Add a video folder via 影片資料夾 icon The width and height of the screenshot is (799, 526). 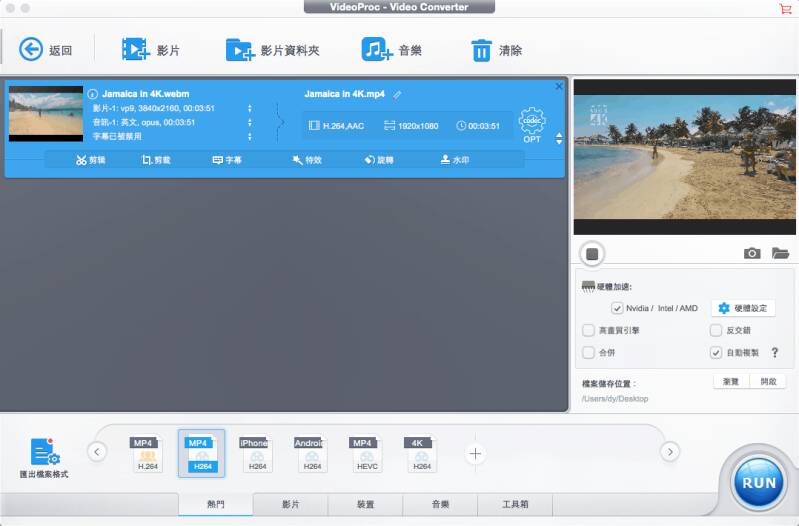click(239, 50)
